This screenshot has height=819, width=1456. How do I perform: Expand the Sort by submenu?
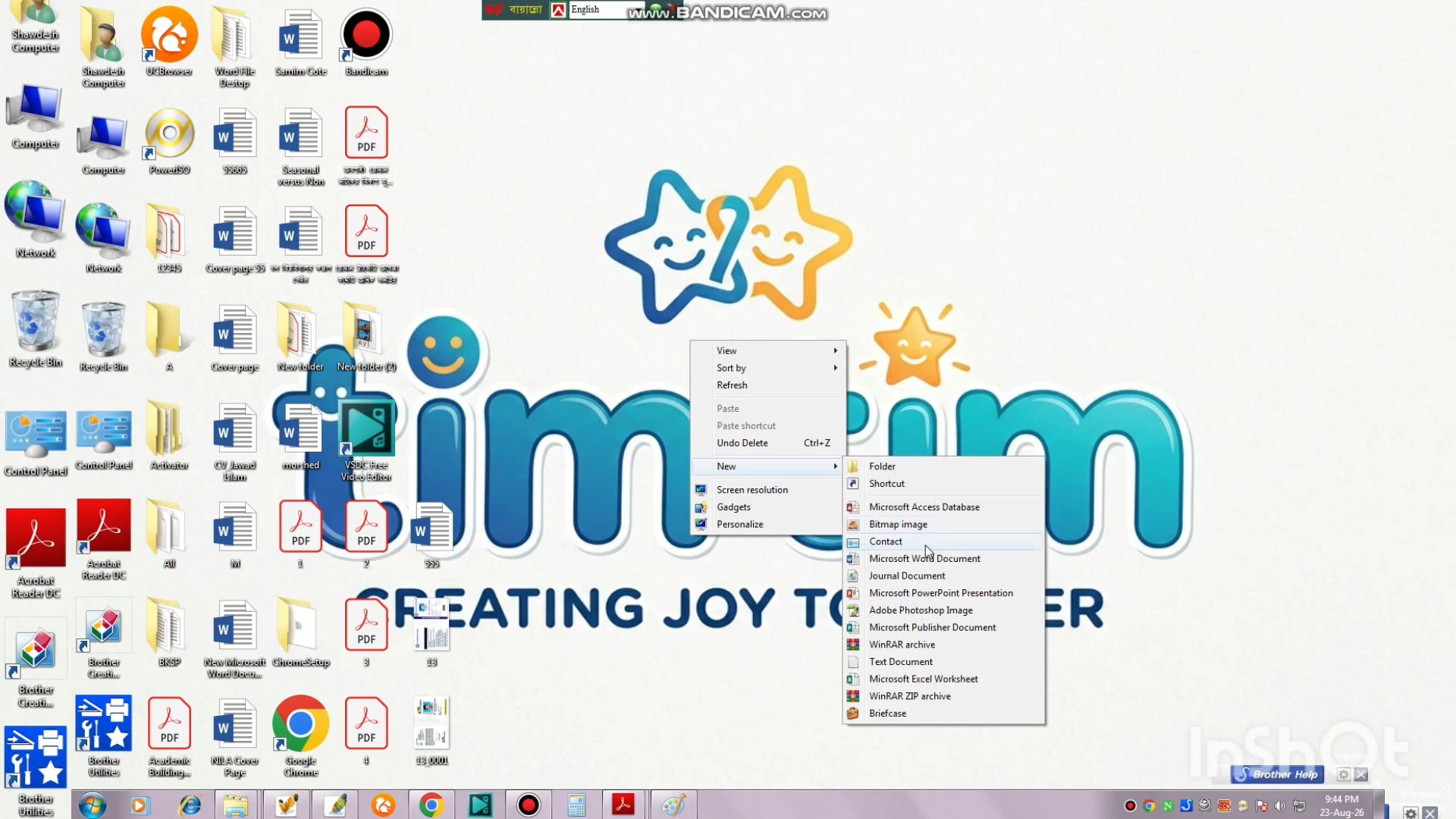click(x=768, y=368)
